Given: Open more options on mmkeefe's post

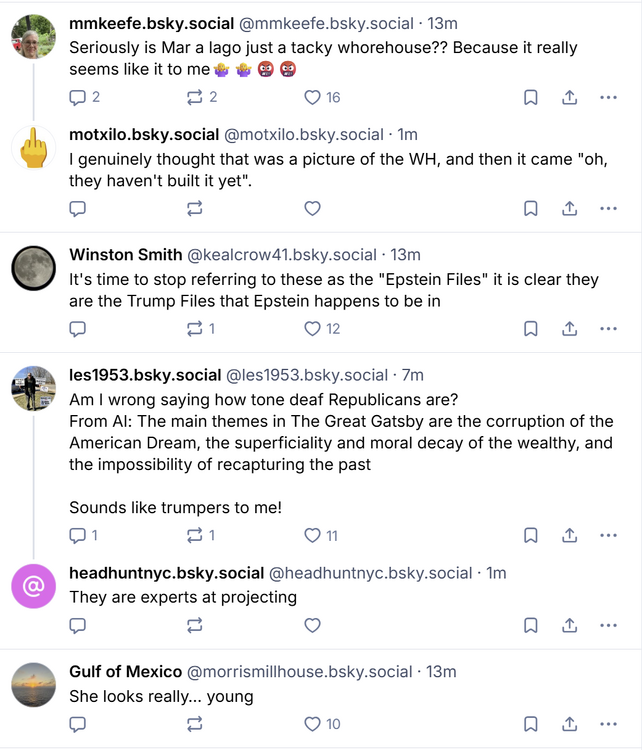Looking at the screenshot, I should click(x=608, y=97).
